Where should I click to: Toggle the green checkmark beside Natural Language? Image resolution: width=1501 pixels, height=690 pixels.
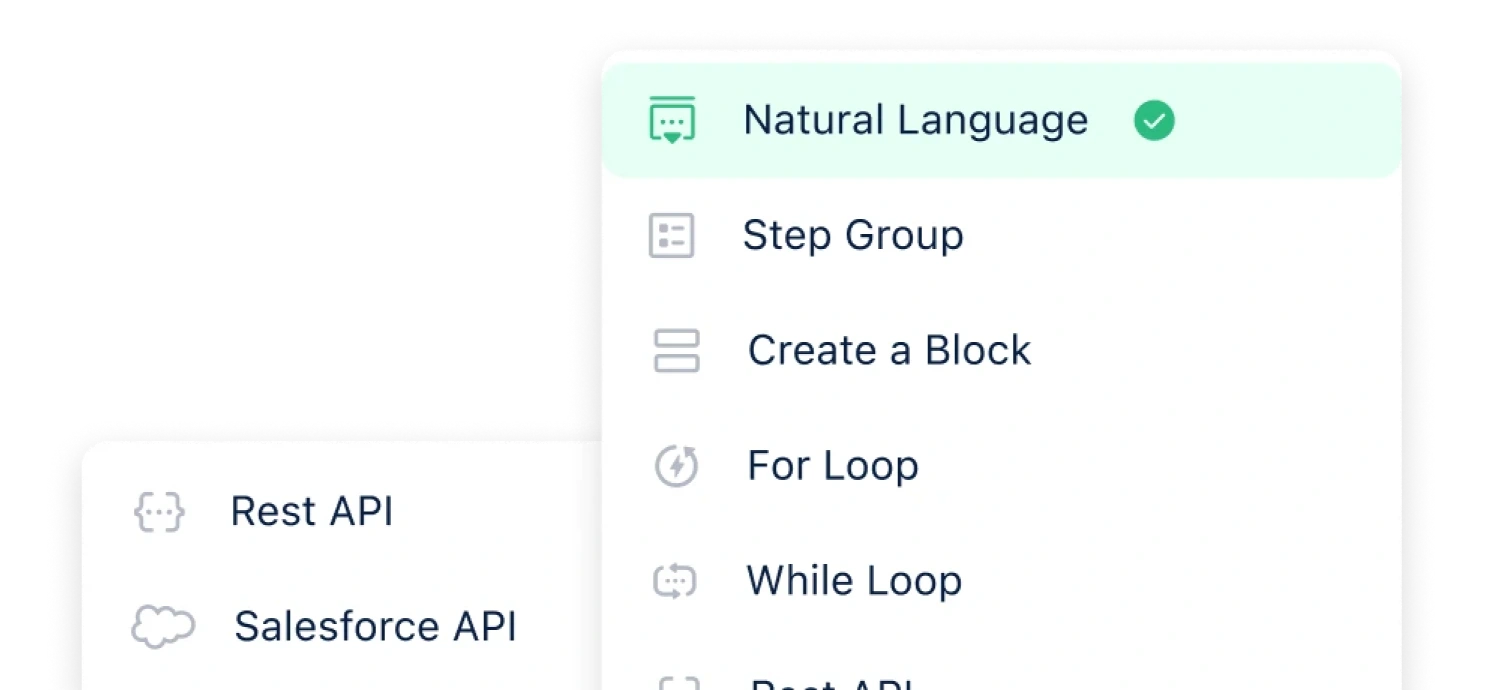click(x=1154, y=122)
